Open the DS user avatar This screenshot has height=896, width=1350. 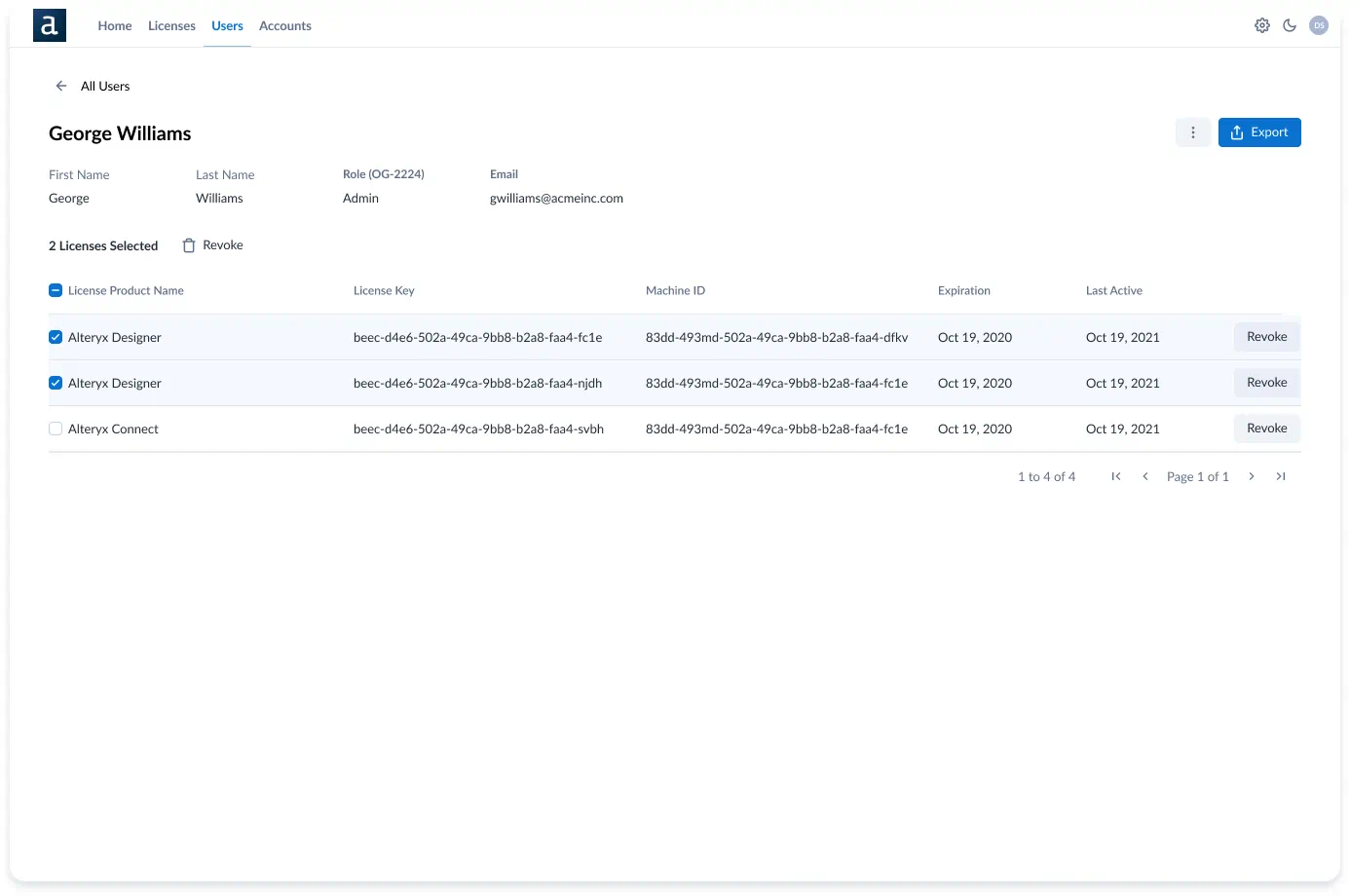click(x=1319, y=25)
